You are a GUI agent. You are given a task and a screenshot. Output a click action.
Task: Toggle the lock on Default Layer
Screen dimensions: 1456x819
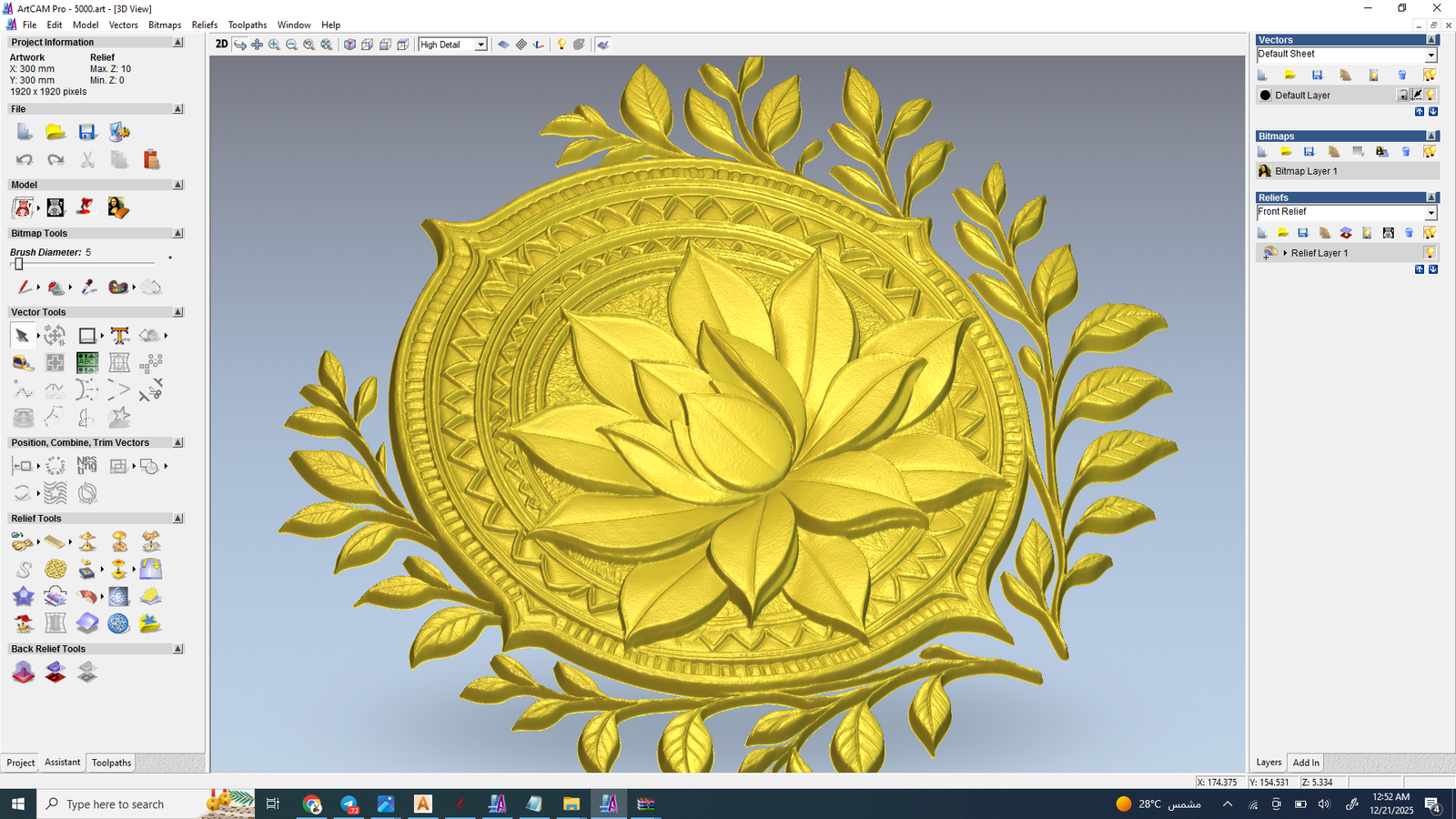click(1403, 96)
